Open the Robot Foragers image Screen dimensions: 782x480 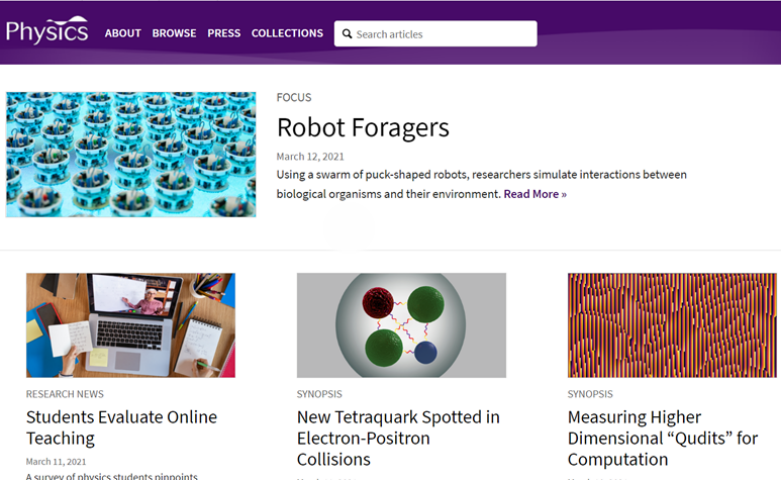coord(131,155)
